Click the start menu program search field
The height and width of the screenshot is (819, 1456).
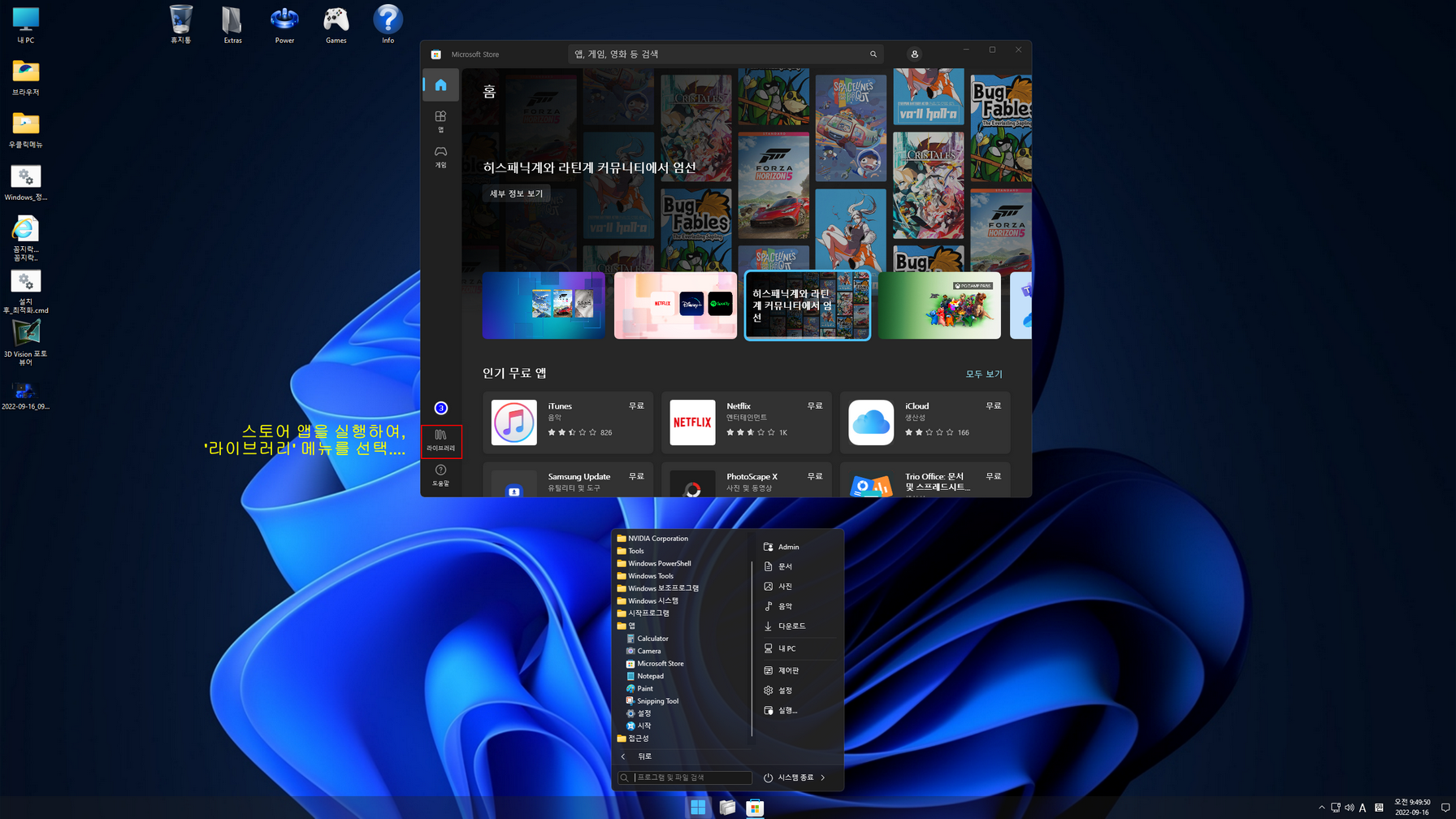(x=685, y=778)
